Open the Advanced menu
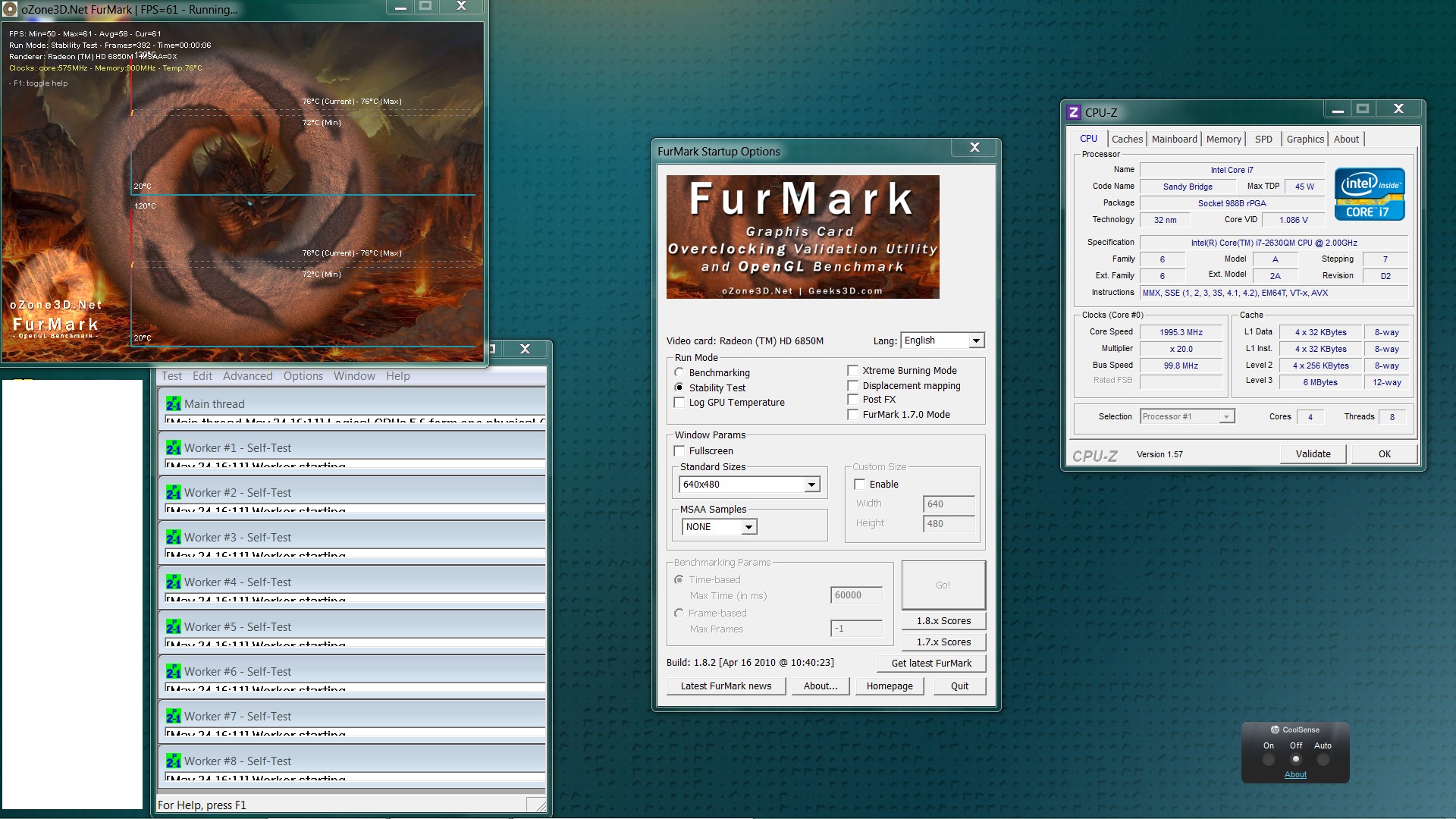Viewport: 1456px width, 819px height. pyautogui.click(x=247, y=376)
